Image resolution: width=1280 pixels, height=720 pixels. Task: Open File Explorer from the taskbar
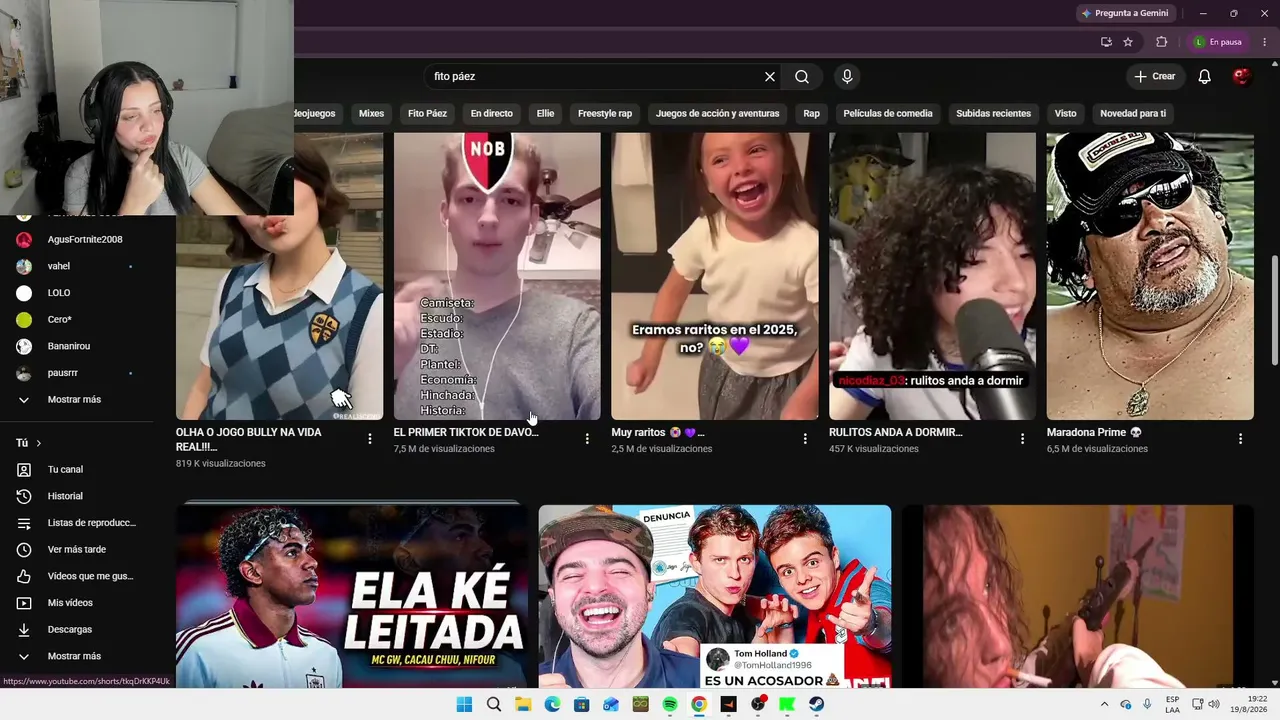523,705
